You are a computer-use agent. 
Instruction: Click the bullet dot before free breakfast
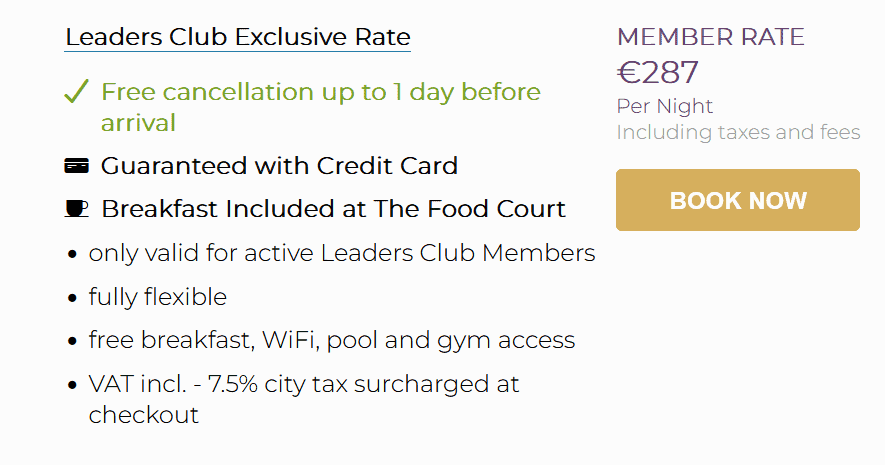tap(73, 341)
